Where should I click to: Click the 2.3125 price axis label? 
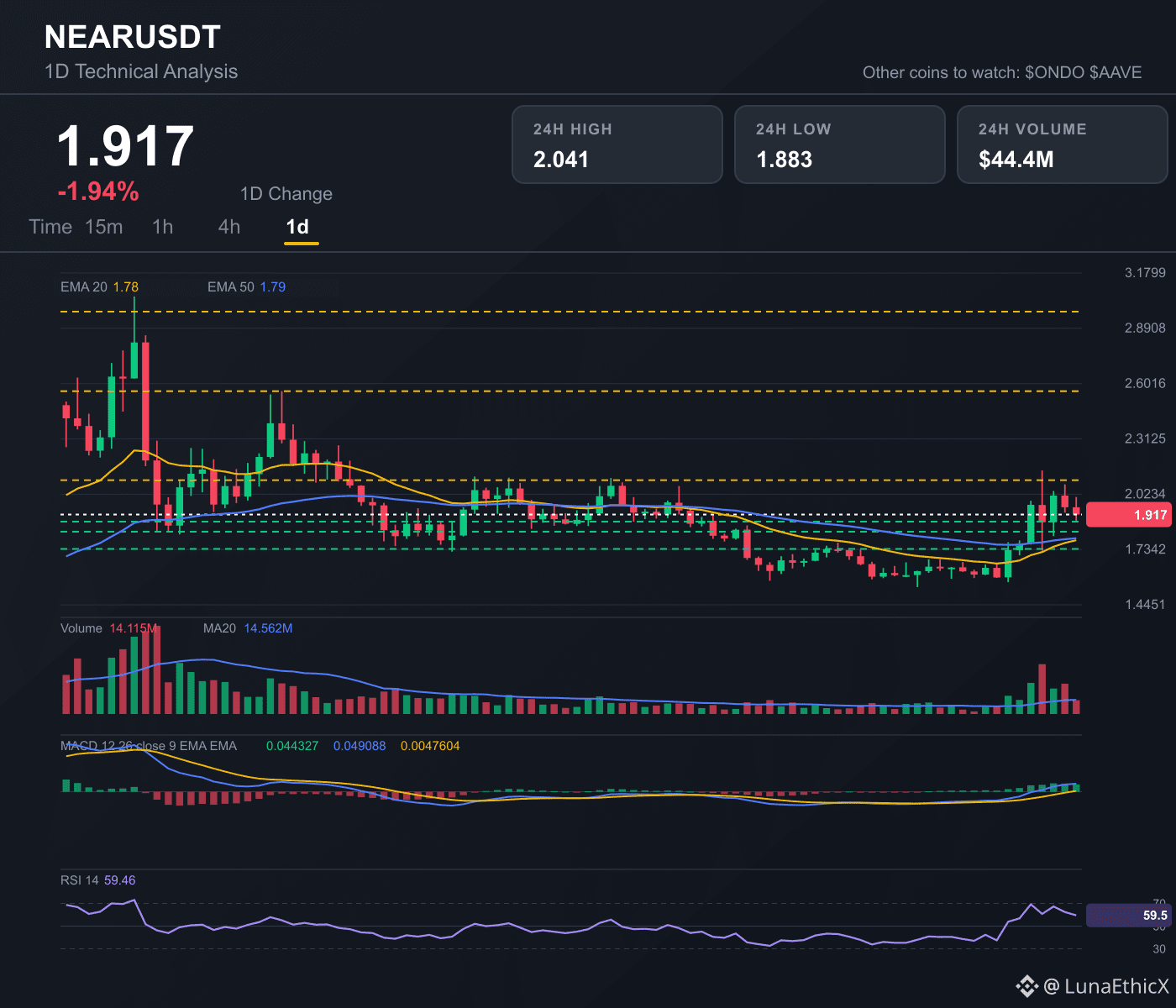tap(1145, 438)
